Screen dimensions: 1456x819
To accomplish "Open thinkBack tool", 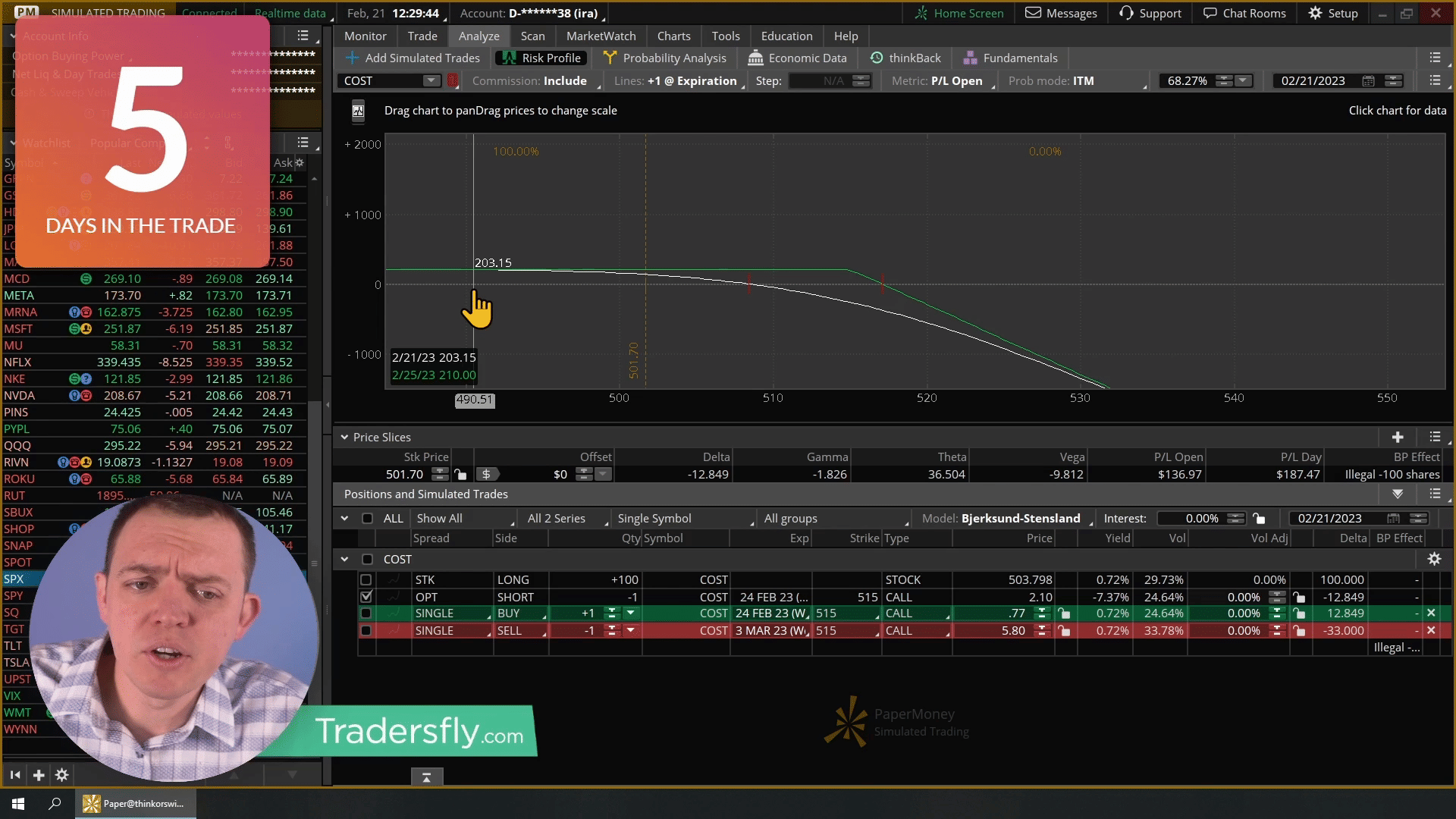I will (x=905, y=58).
